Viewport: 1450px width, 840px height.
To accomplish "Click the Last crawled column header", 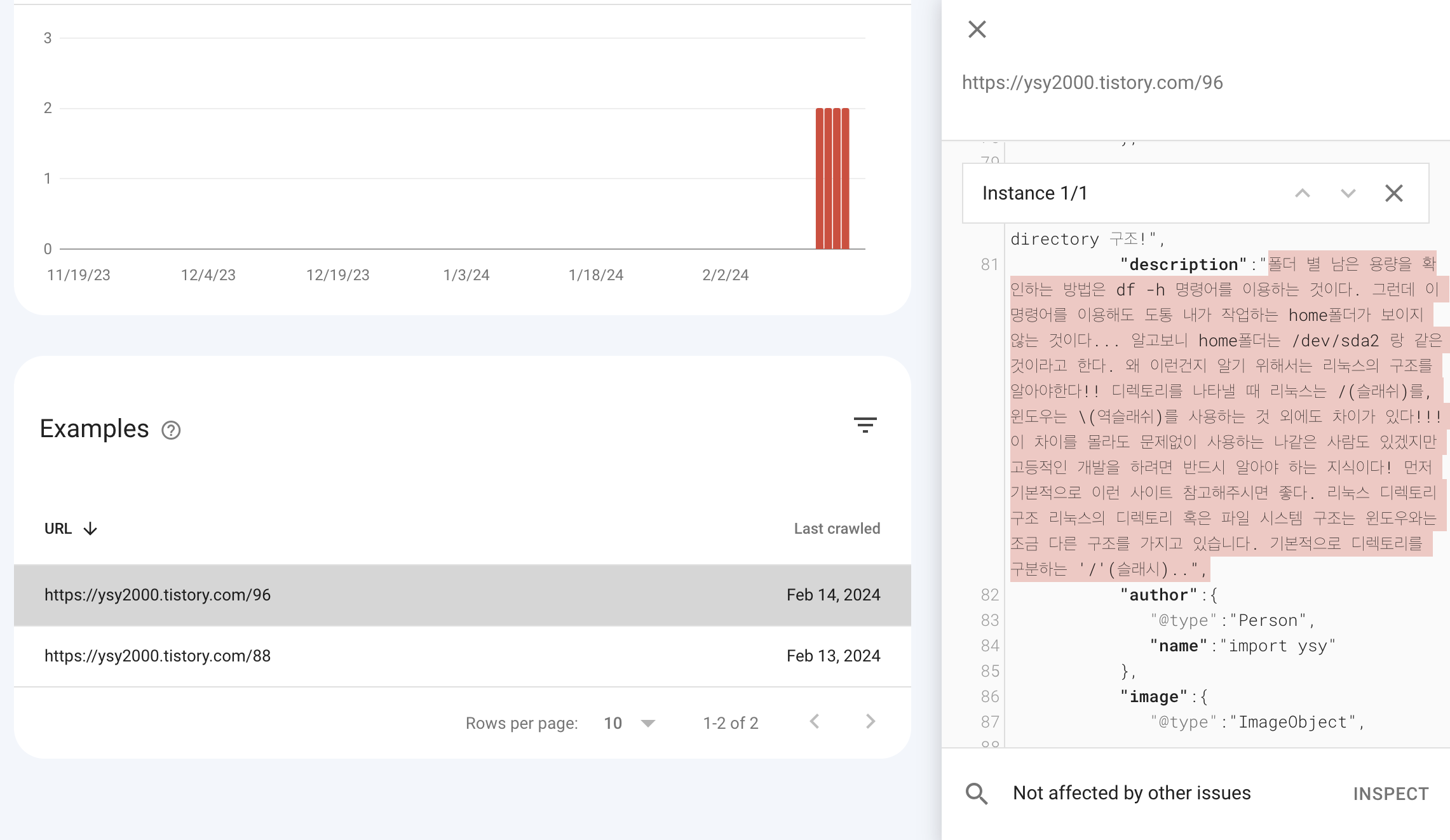I will click(x=836, y=529).
